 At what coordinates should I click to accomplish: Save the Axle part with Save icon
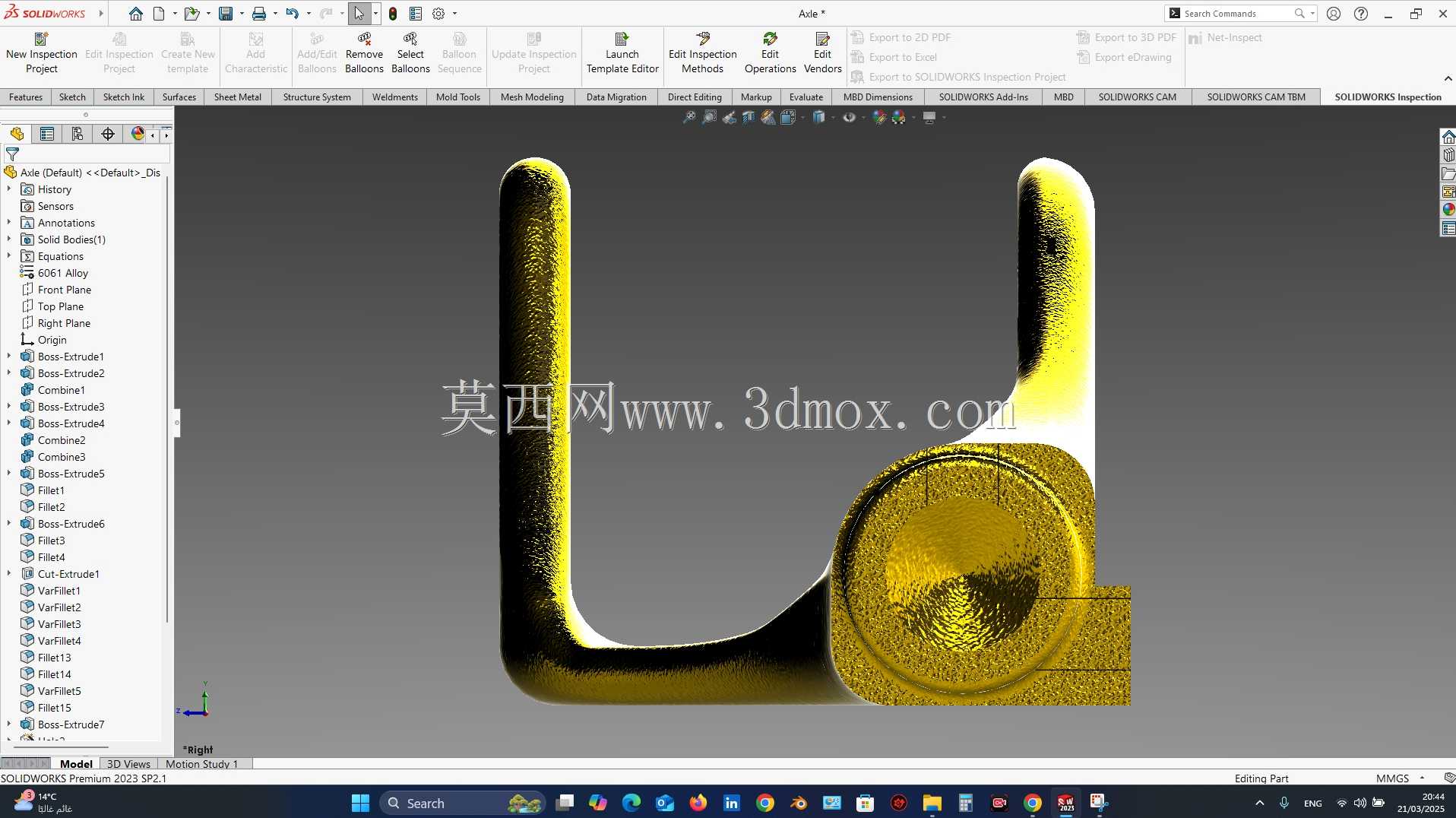point(226,14)
